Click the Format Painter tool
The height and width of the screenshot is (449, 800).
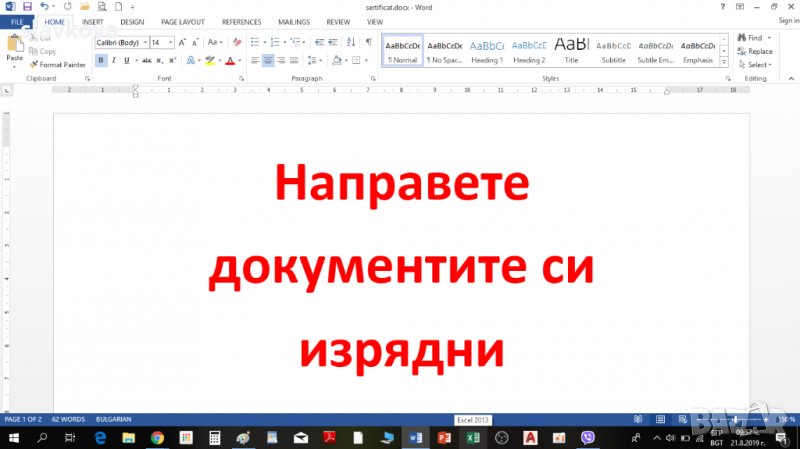[x=61, y=64]
